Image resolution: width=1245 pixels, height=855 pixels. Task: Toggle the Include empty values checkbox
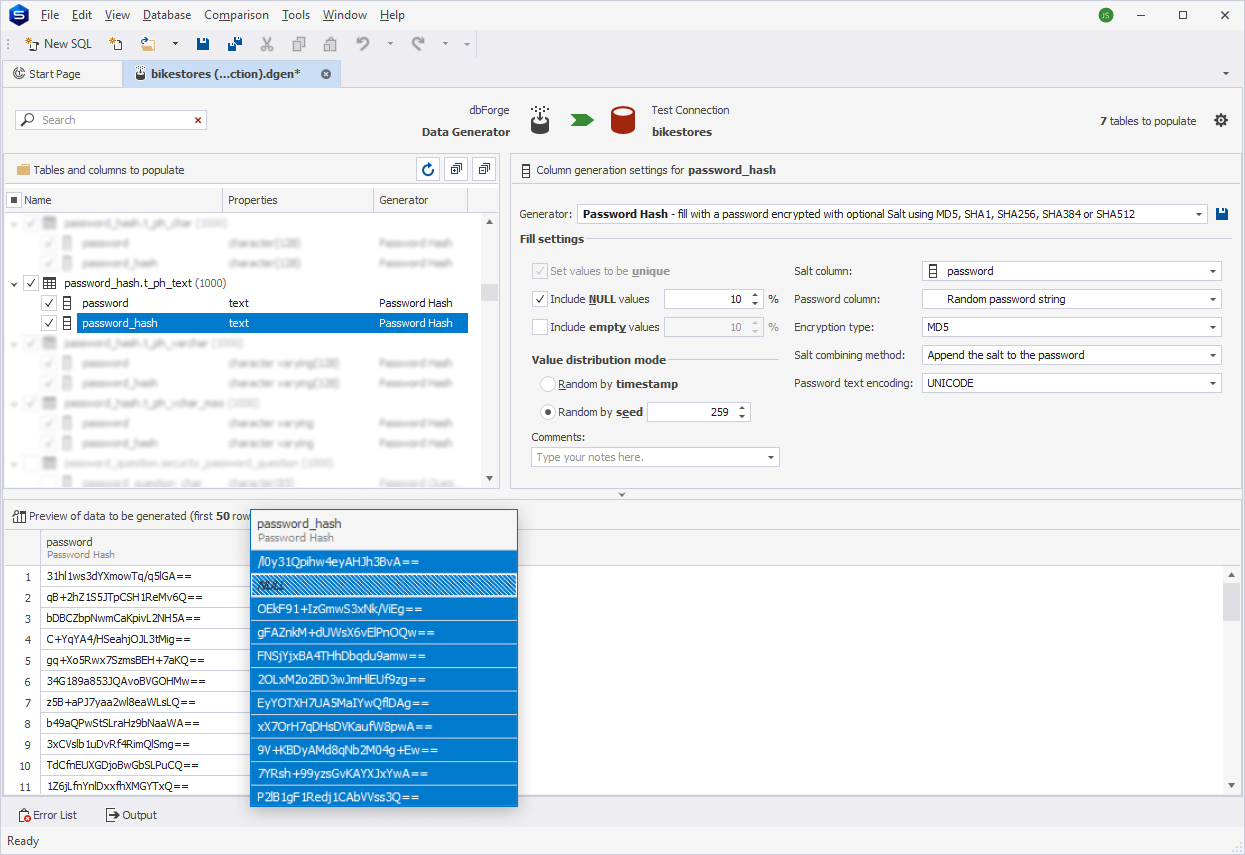tap(540, 327)
